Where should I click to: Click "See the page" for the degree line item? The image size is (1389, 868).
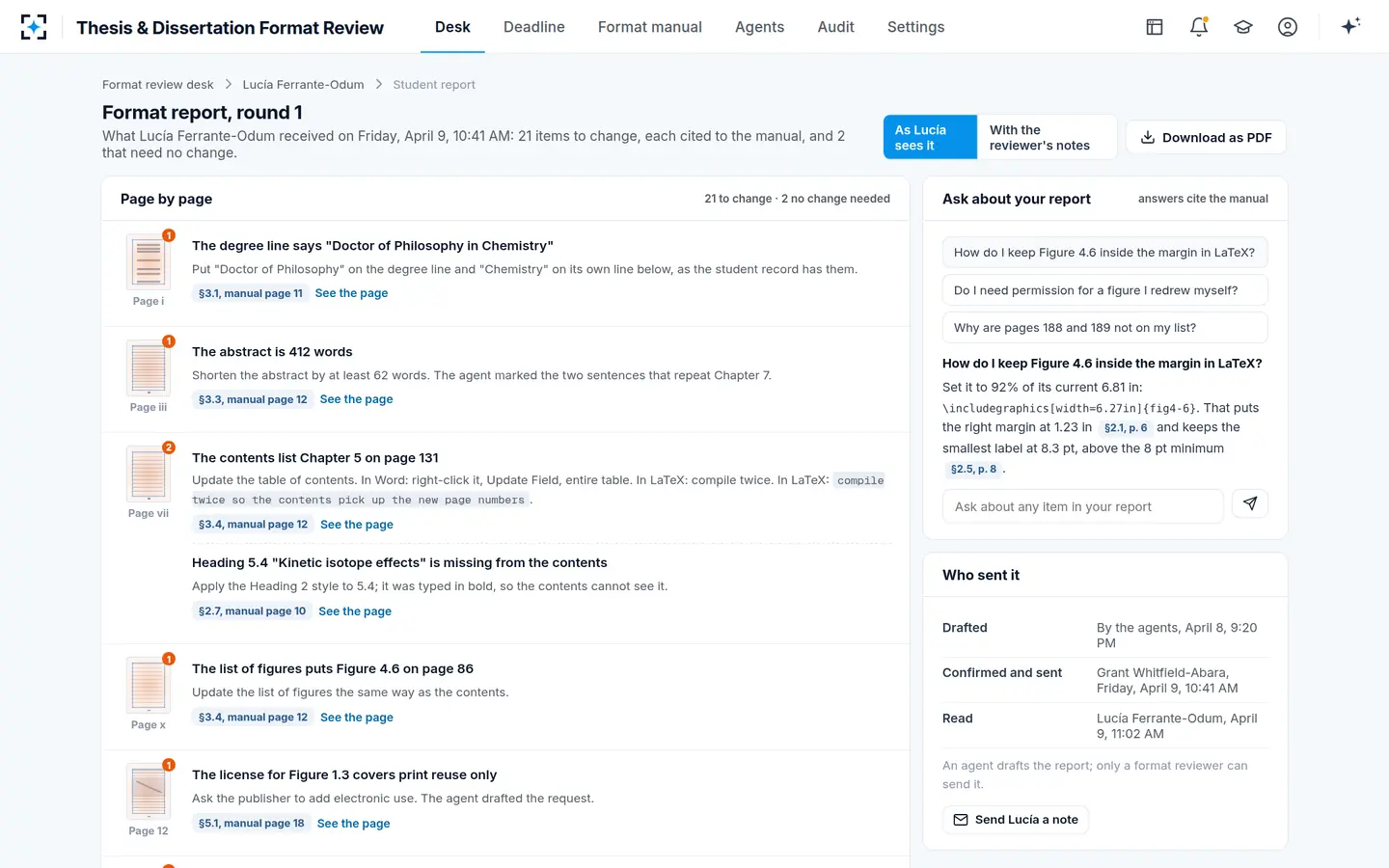coord(351,293)
